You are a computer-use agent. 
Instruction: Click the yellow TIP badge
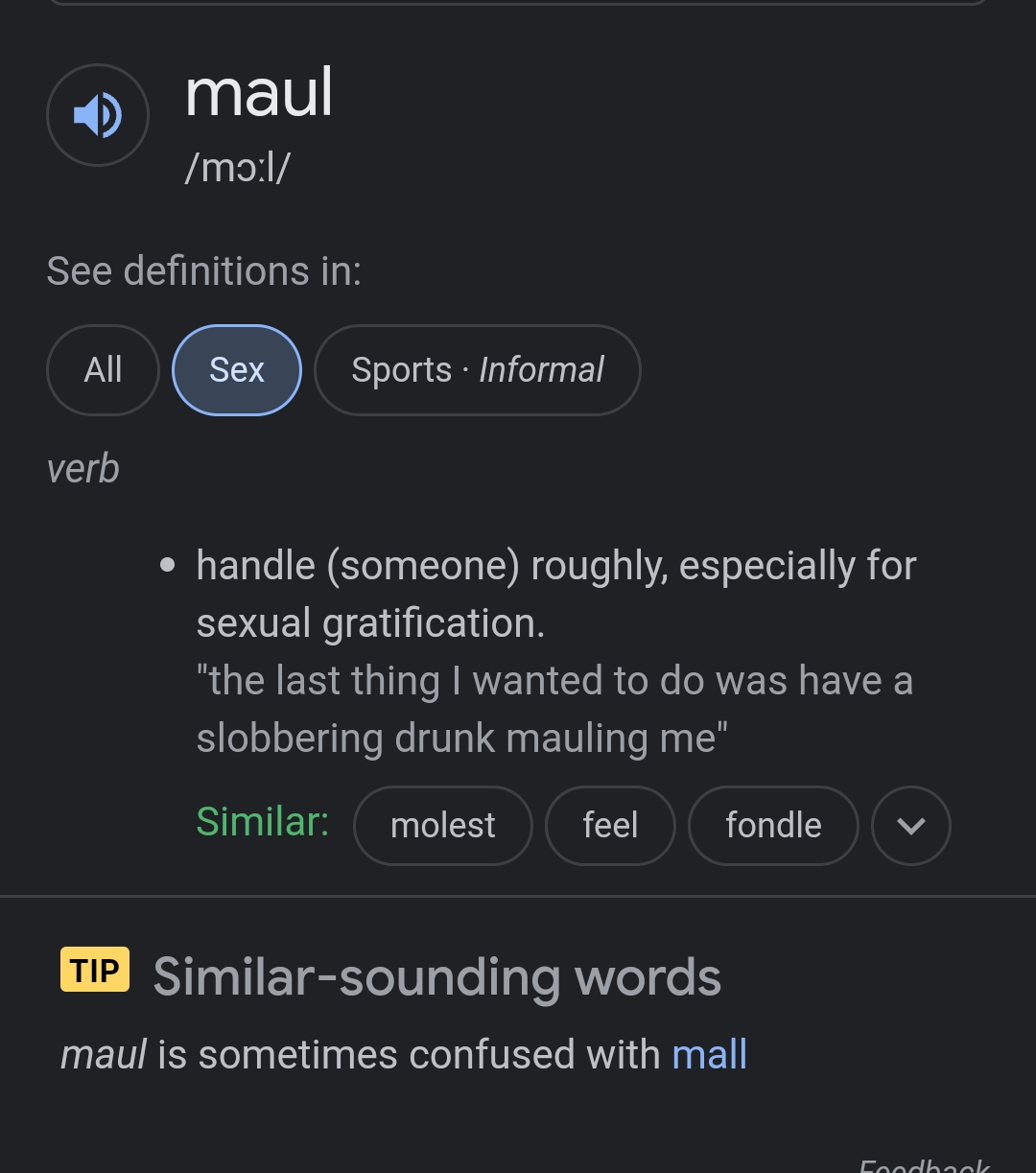coord(95,970)
